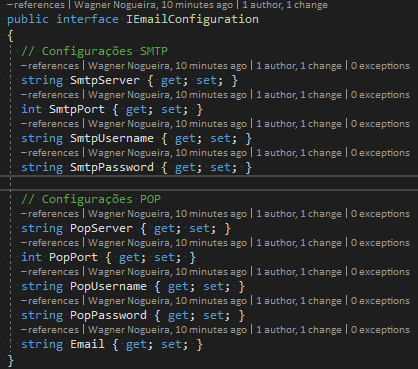The image size is (418, 369).
Task: Click 'Wagner Nogueira' CodeLens above SmtpServer
Action: [167, 66]
